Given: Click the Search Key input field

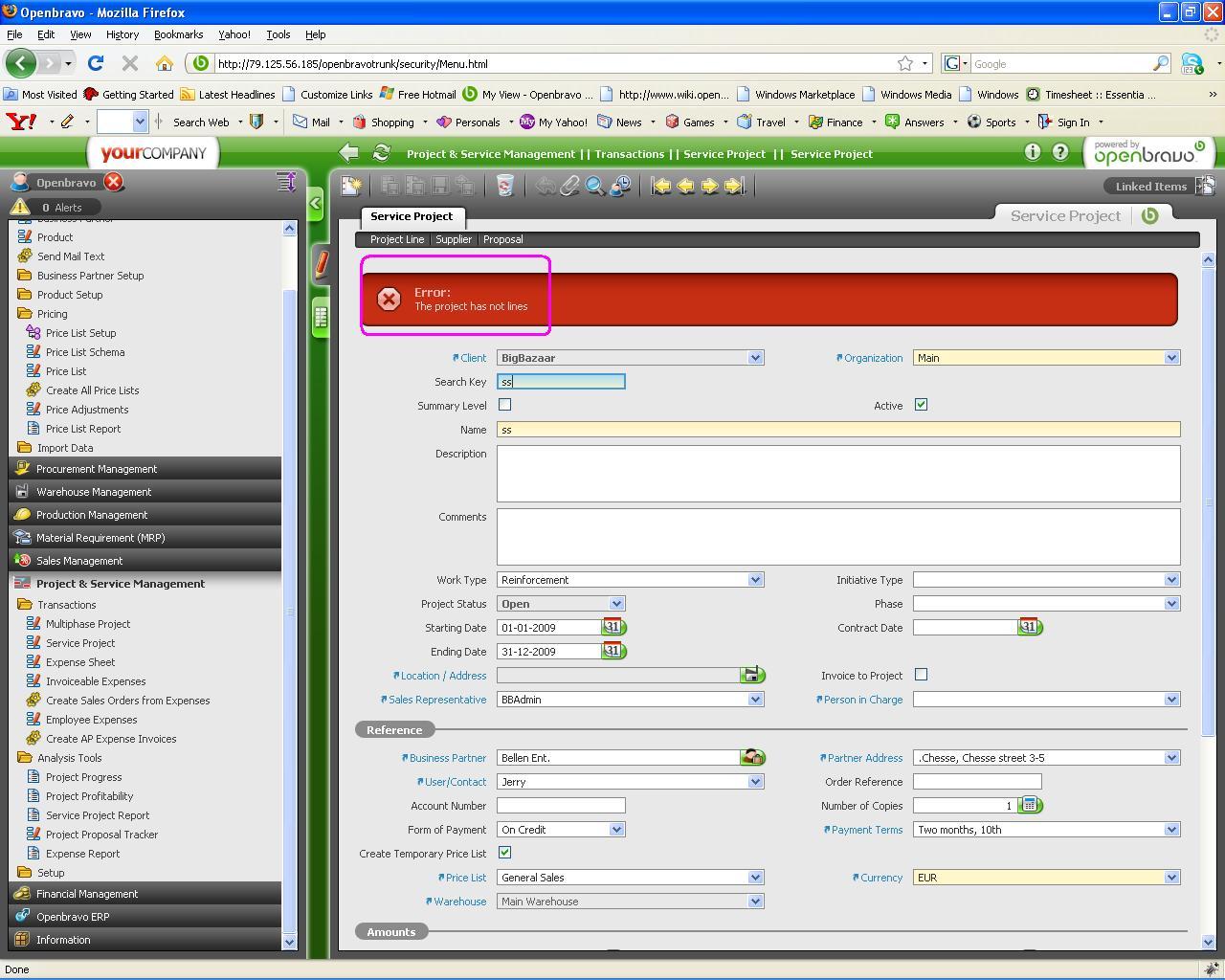Looking at the screenshot, I should click(x=561, y=382).
